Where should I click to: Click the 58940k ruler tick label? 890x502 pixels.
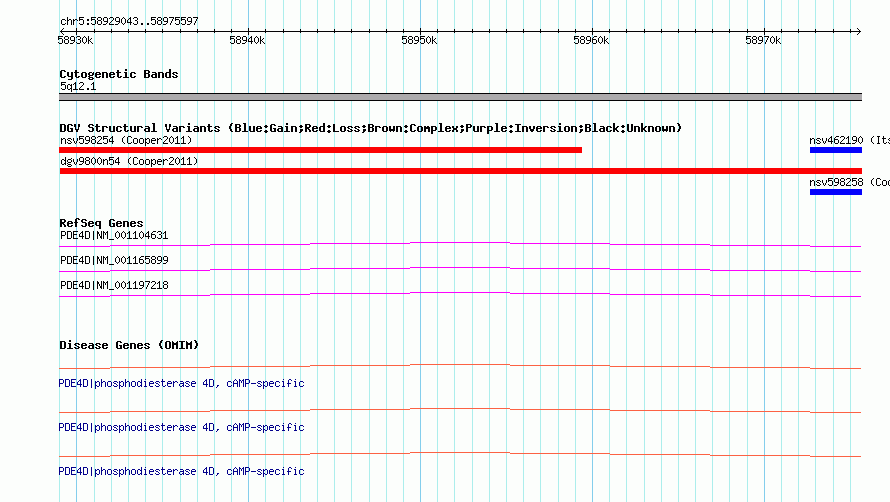coord(247,40)
